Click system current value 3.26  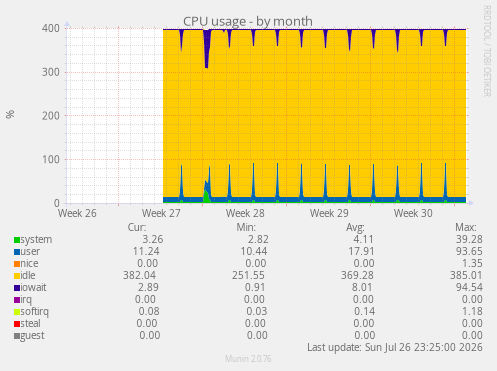153,240
